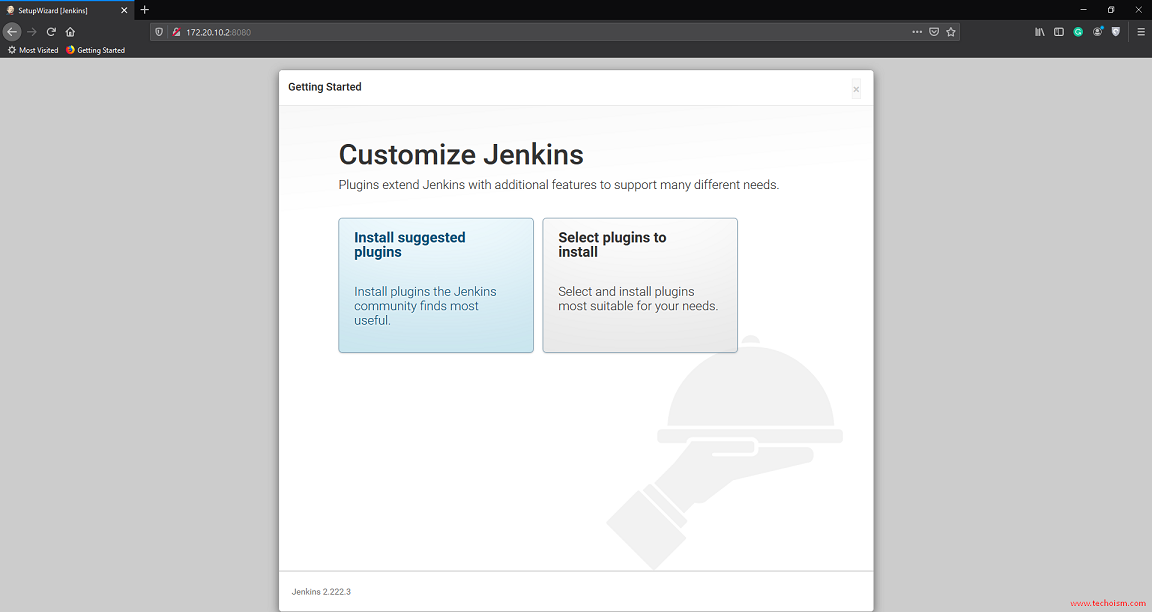The image size is (1152, 612).
Task: Open a new browser tab
Action: point(145,10)
